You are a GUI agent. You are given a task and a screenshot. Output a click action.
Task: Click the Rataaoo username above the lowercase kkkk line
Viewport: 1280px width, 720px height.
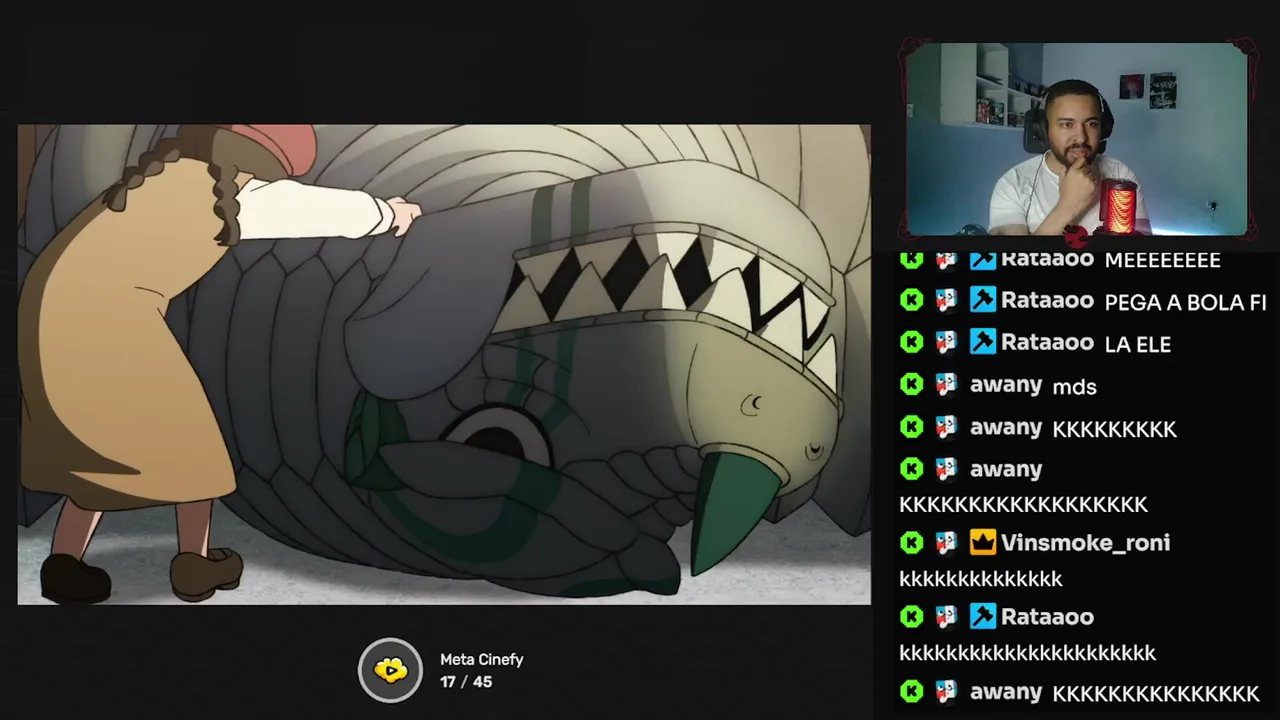[x=1047, y=617]
